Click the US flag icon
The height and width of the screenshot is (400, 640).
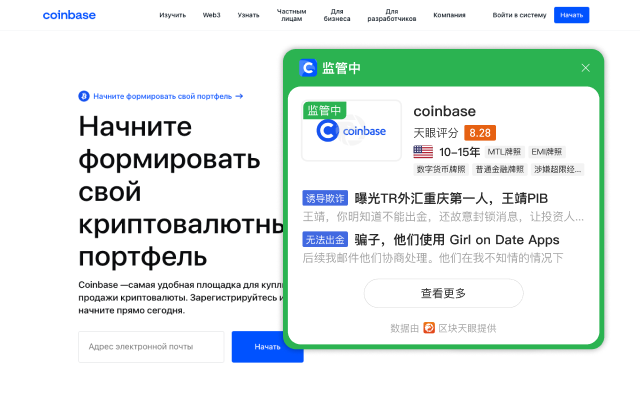423,152
